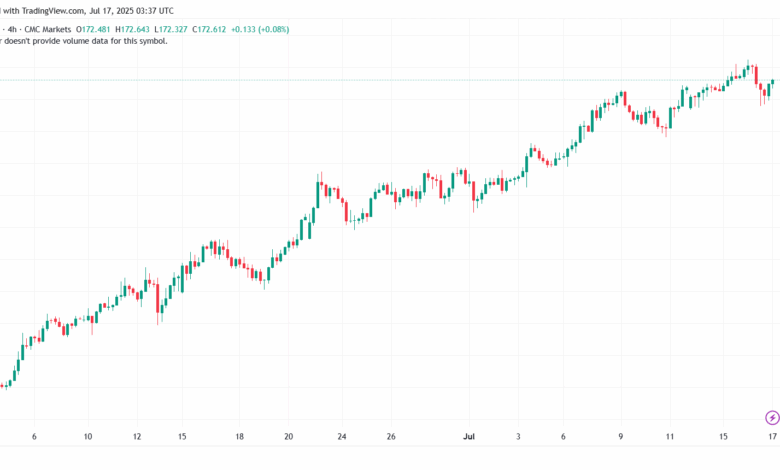
Task: Click the CMC Markets source label
Action: pos(48,29)
